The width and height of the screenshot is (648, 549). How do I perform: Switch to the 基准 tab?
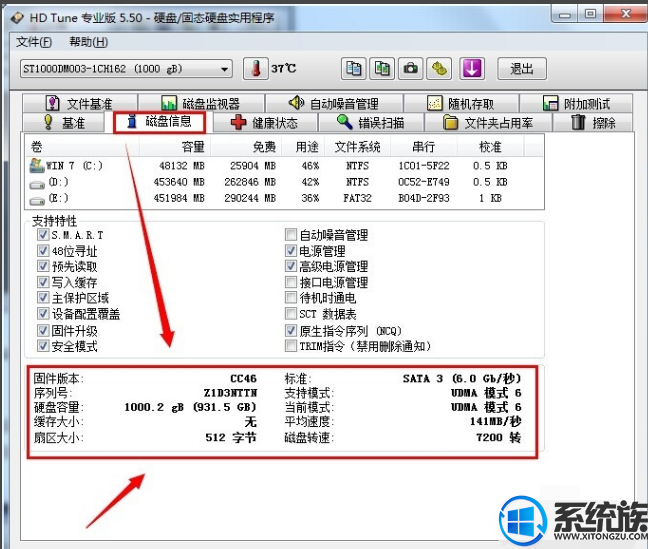point(64,123)
